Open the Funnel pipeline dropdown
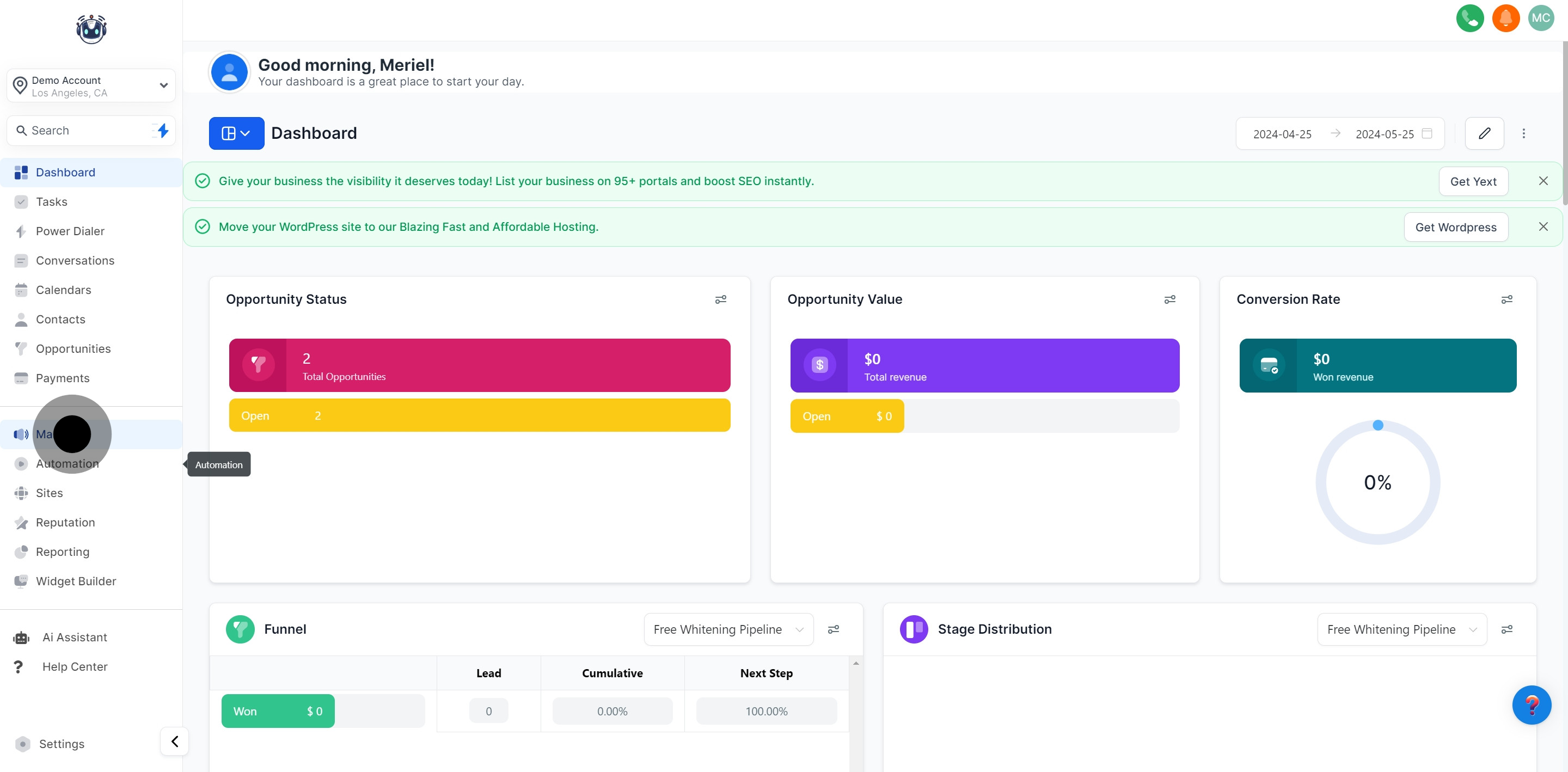1568x772 pixels. 728,629
